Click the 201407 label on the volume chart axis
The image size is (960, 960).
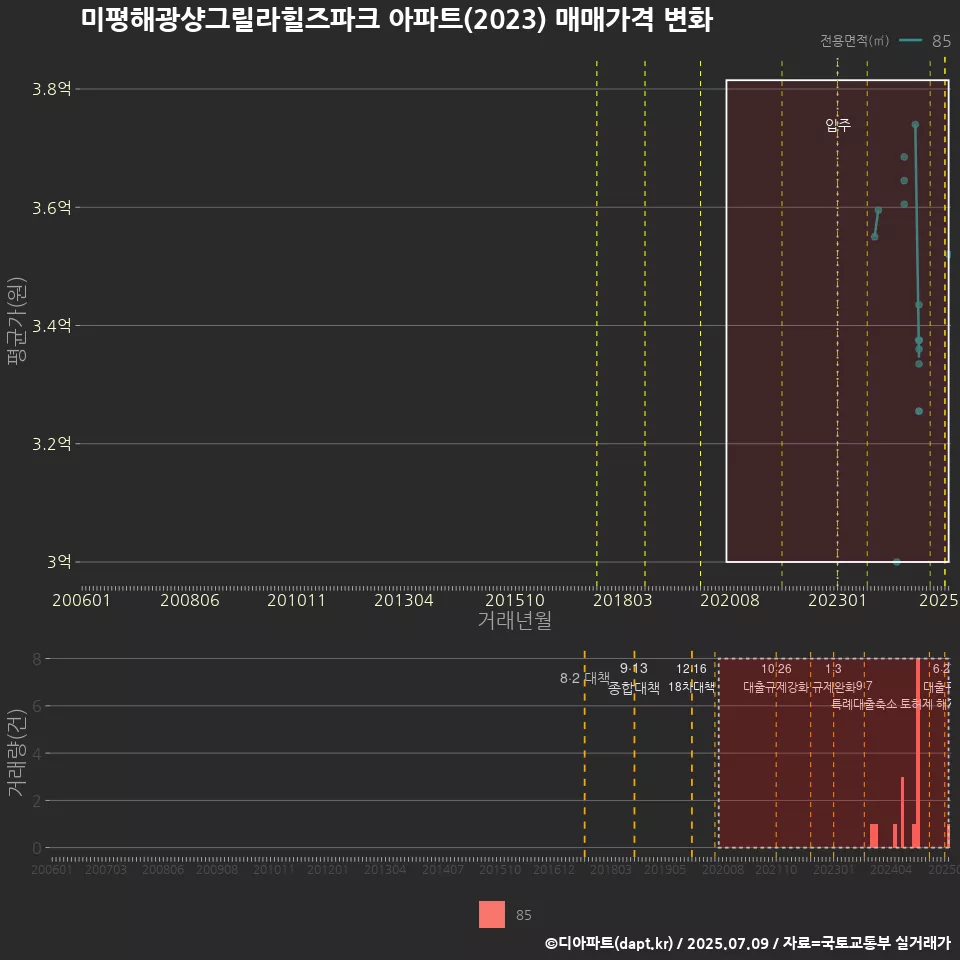[x=443, y=869]
